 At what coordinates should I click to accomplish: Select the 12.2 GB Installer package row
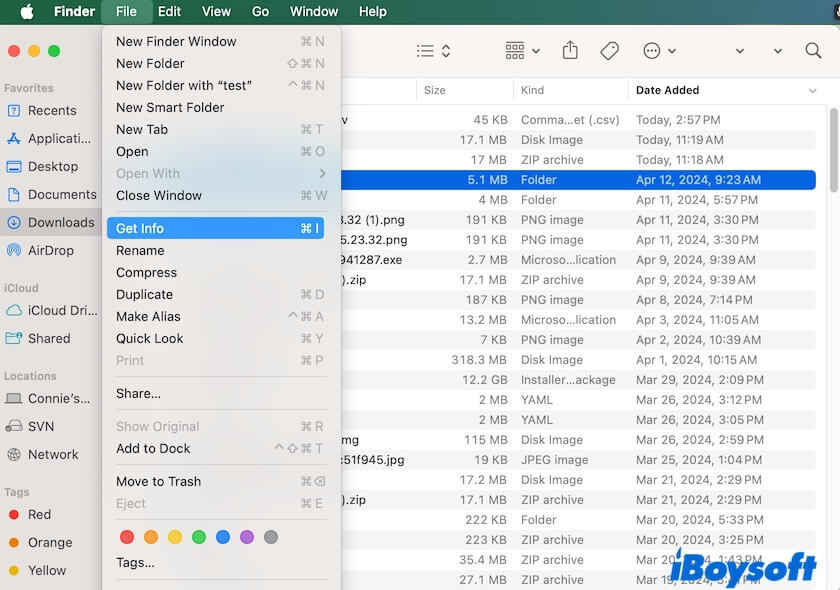coord(579,380)
